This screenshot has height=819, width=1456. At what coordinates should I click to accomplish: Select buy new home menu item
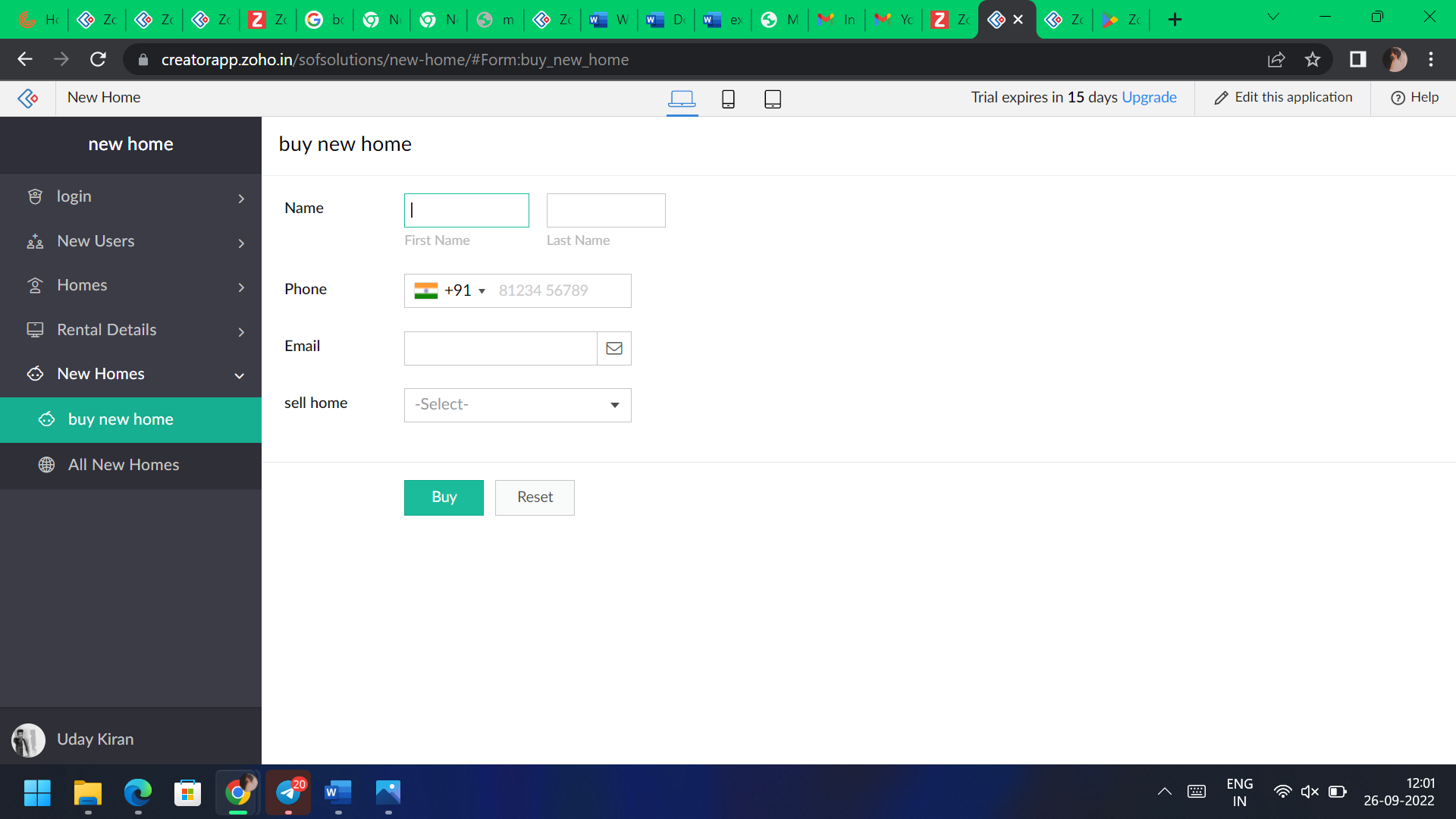tap(120, 419)
